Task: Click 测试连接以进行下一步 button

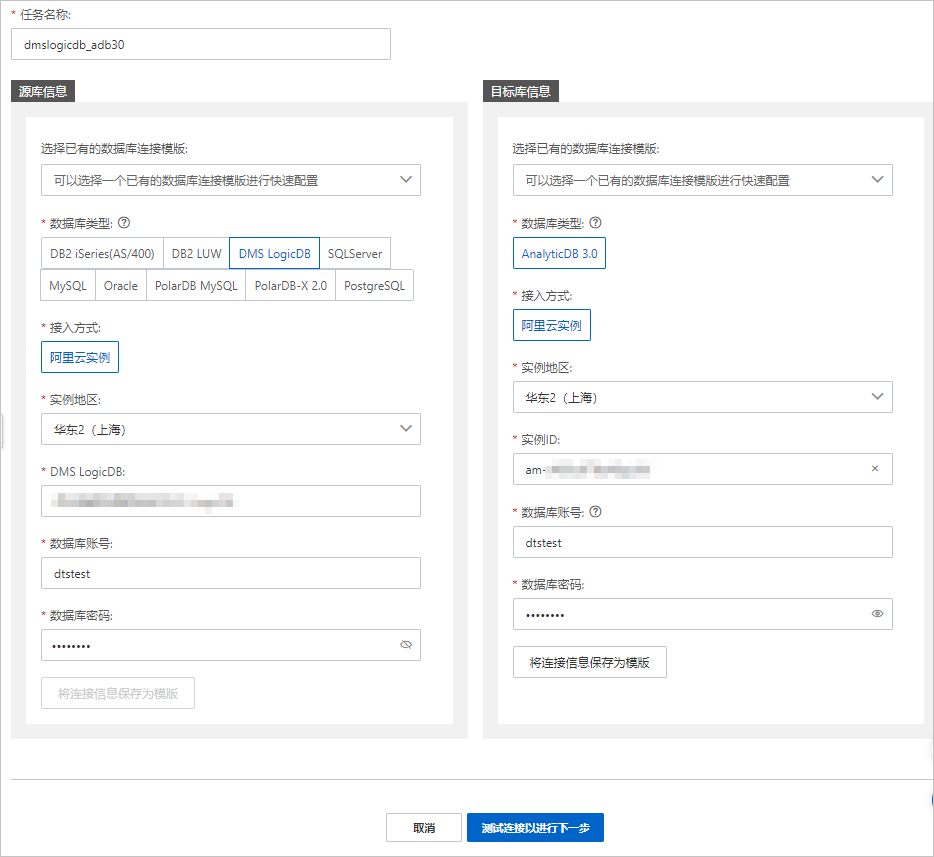Action: 536,828
